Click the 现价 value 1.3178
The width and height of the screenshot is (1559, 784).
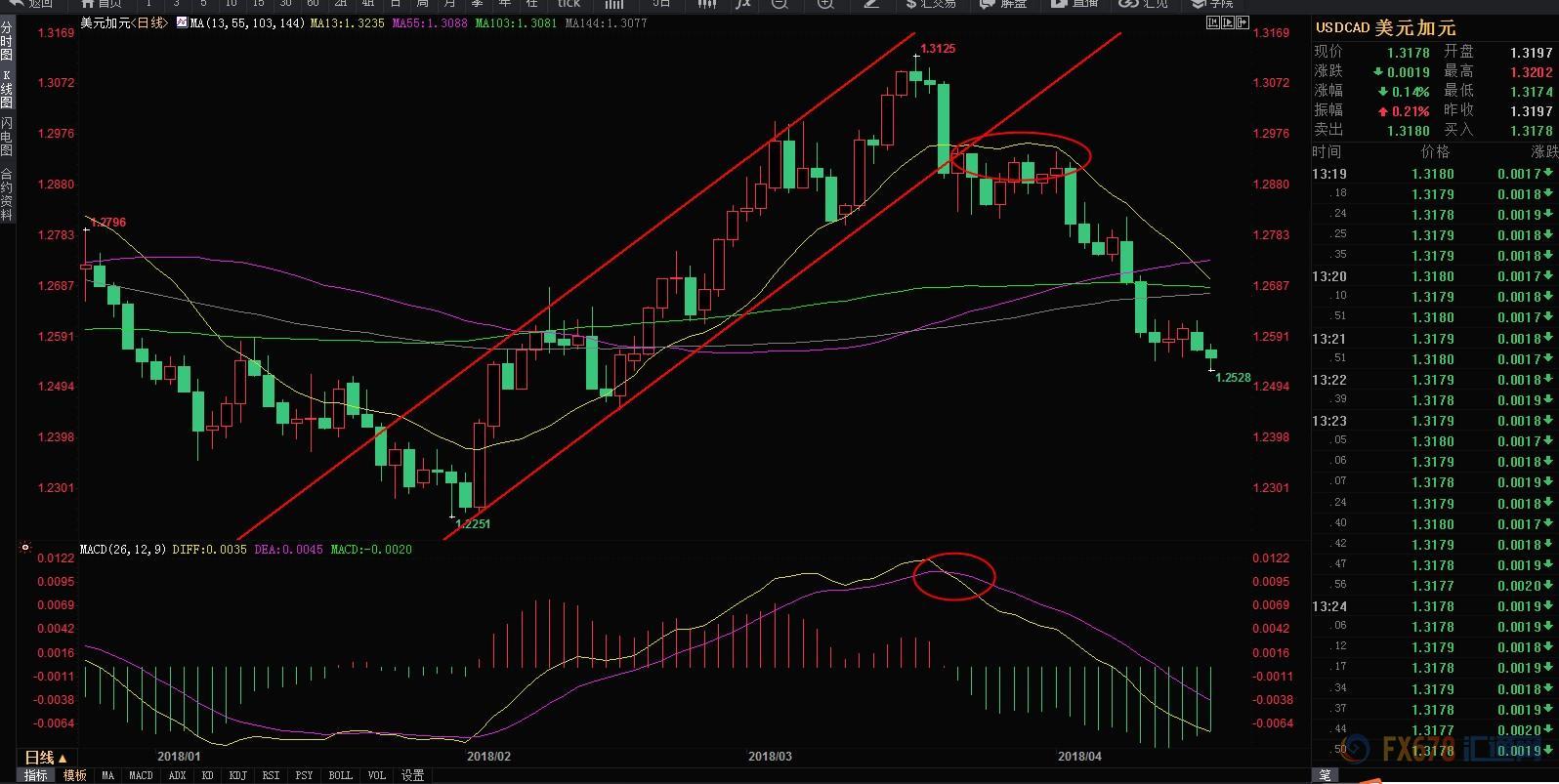tap(1408, 53)
